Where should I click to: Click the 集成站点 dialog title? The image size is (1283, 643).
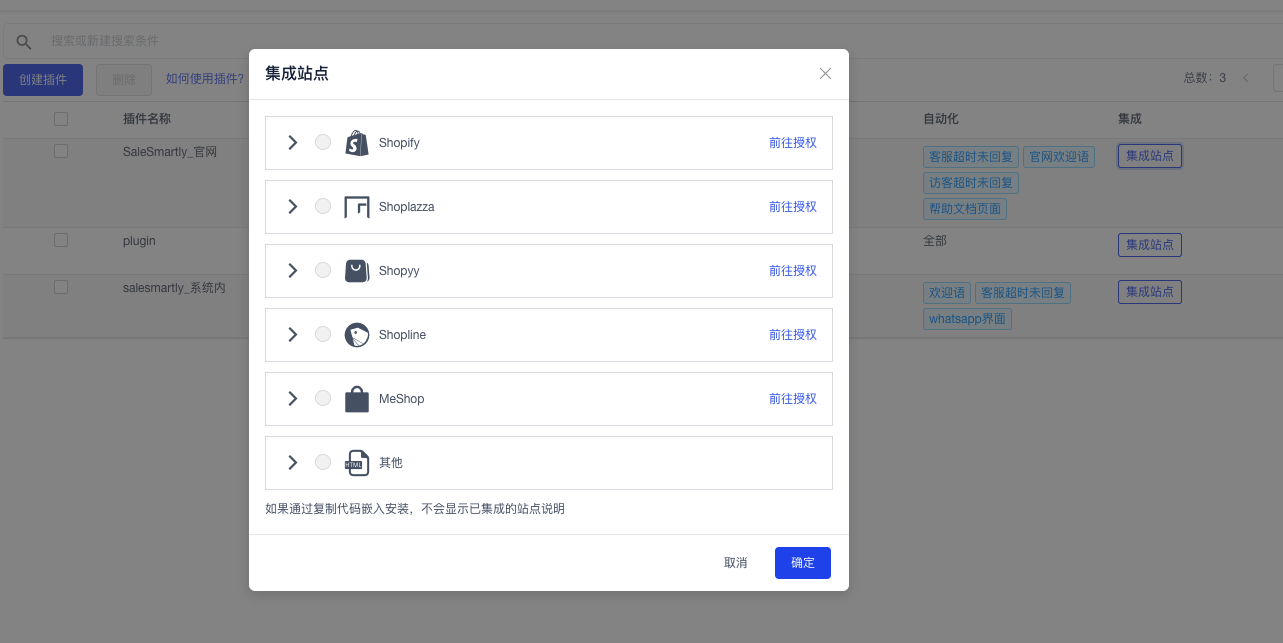[x=297, y=73]
